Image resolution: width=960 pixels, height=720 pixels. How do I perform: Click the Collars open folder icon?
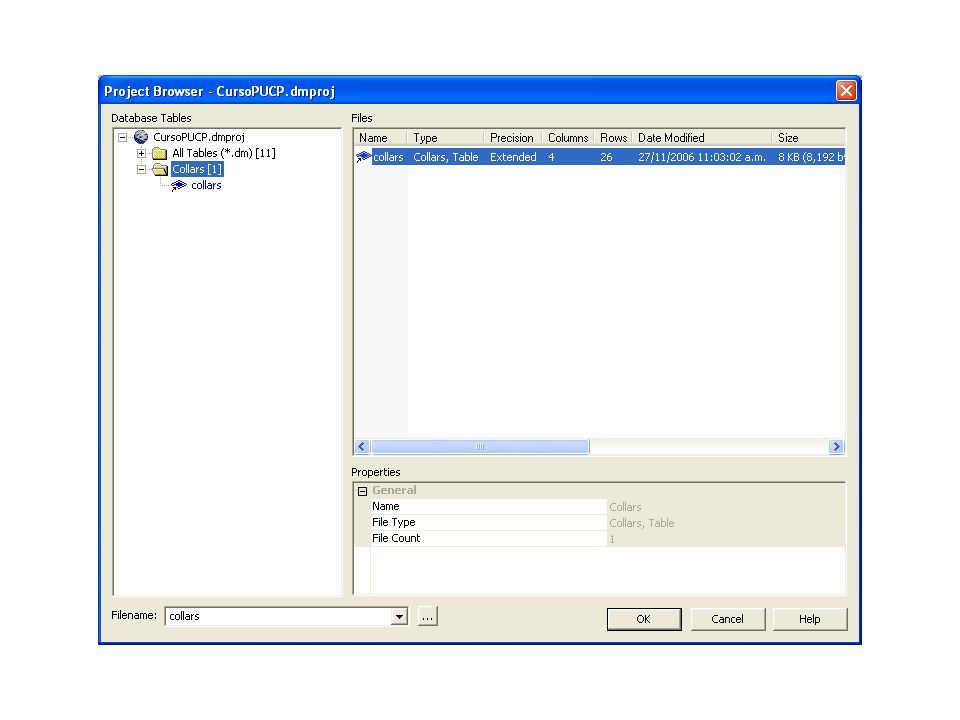click(160, 169)
